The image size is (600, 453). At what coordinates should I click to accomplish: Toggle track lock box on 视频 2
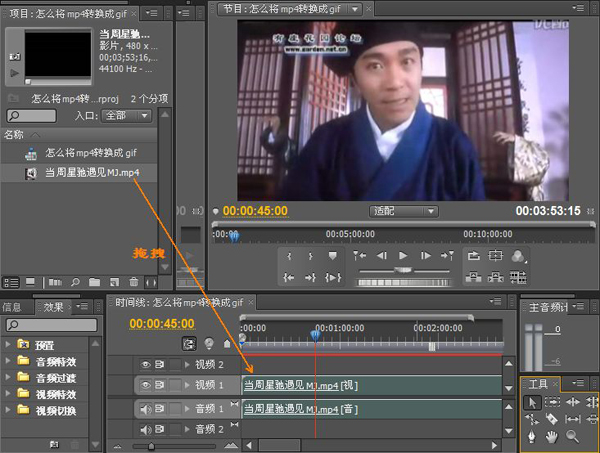pos(175,365)
